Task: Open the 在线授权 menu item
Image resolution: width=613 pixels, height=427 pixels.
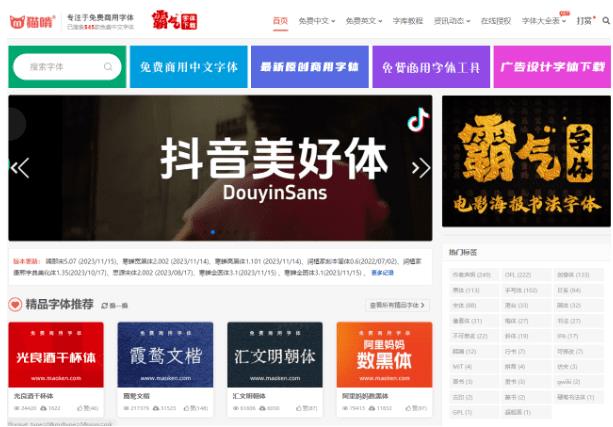Action: tap(496, 21)
